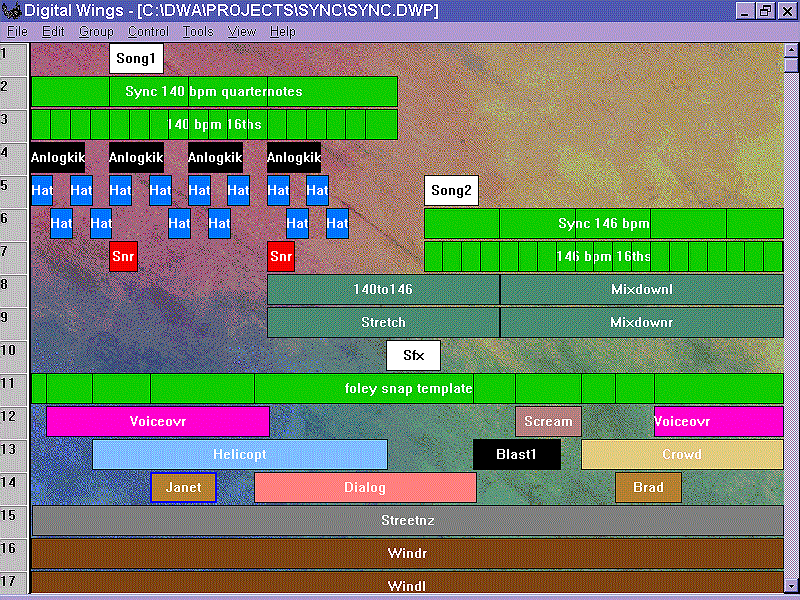The image size is (800, 600).
Task: Click the Crowd audio clip
Action: (681, 454)
